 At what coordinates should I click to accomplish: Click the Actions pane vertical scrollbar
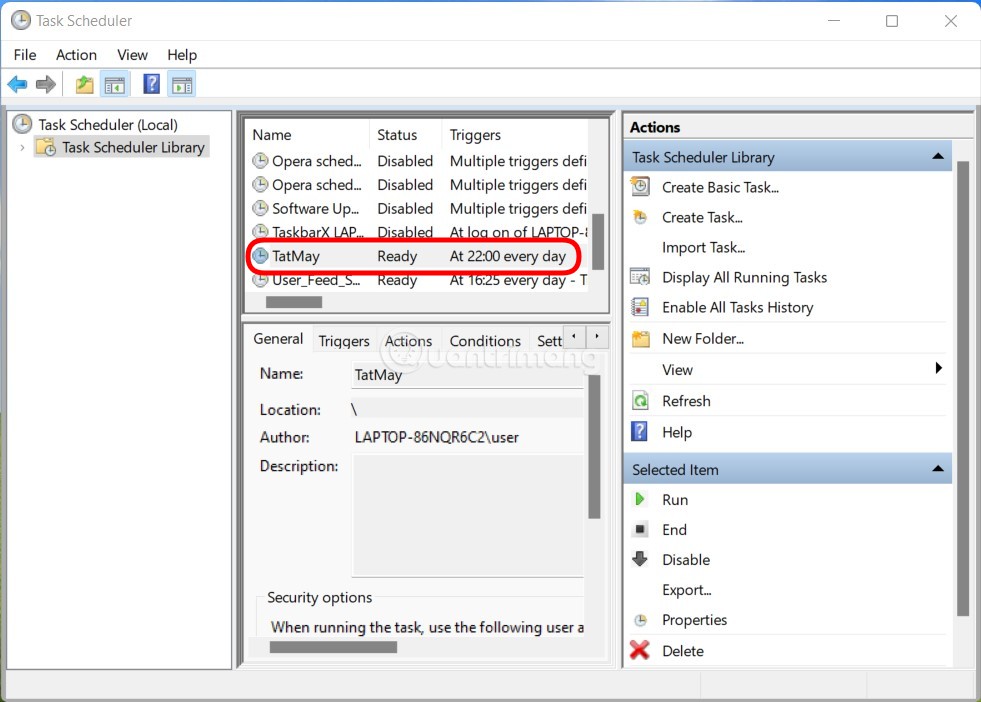click(x=962, y=388)
